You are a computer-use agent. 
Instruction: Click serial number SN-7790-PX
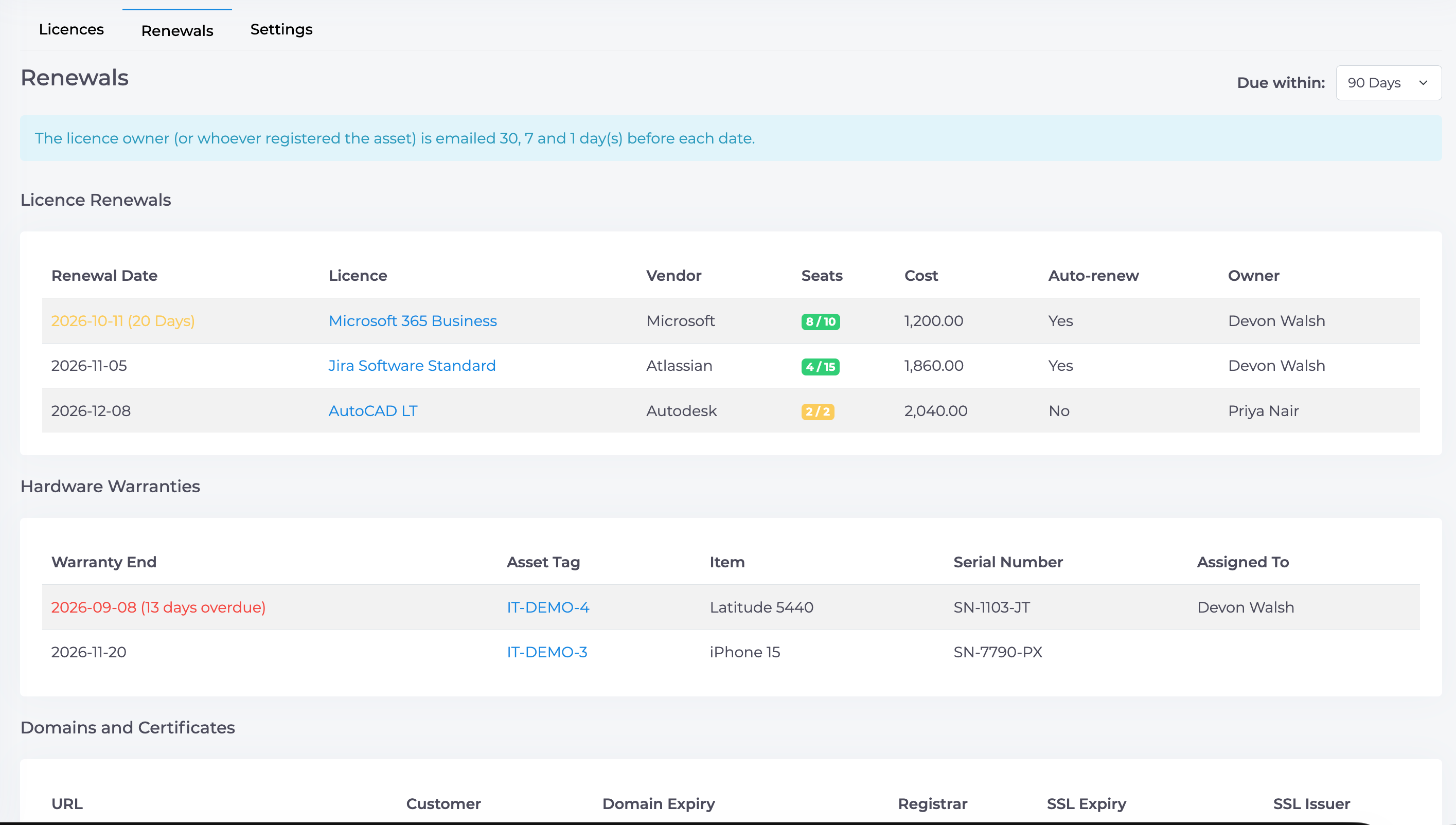(x=998, y=652)
